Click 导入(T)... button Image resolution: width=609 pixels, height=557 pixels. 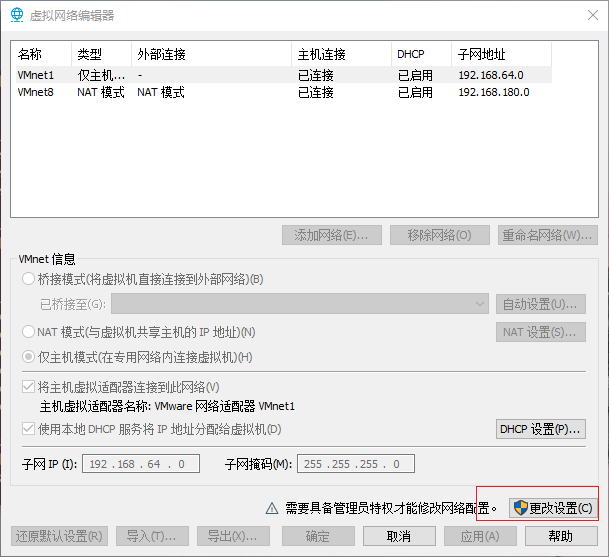point(152,536)
